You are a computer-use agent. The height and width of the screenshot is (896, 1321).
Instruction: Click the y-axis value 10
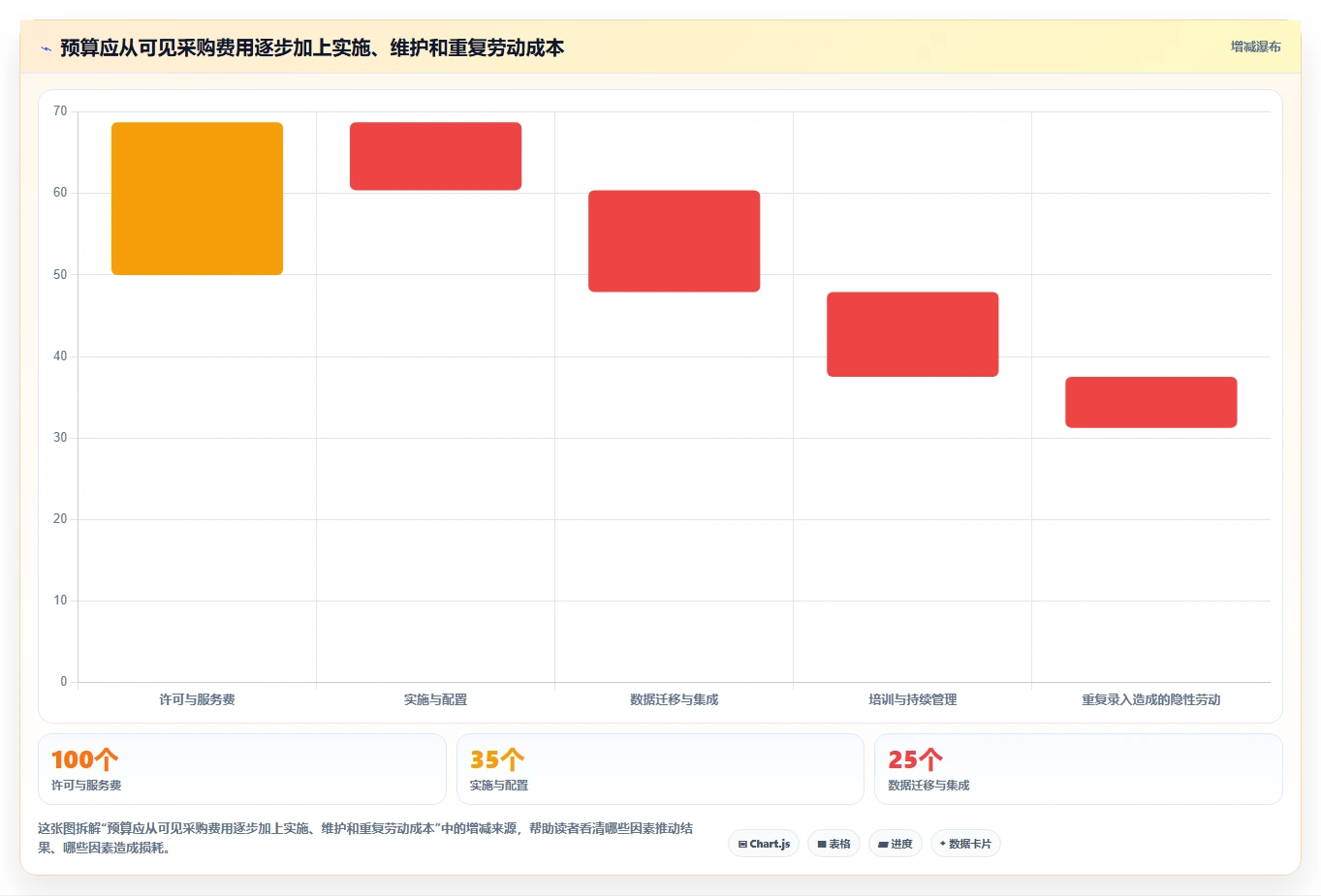60,601
